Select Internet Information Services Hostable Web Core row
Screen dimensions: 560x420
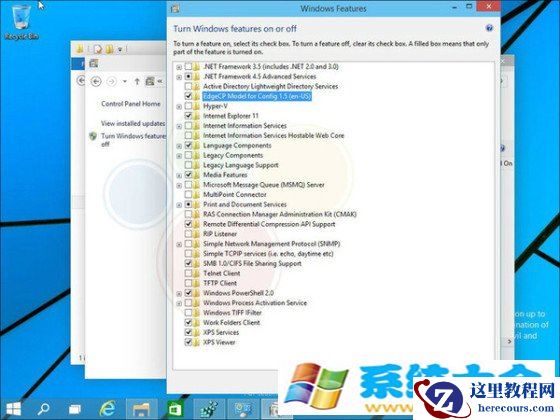[x=274, y=135]
